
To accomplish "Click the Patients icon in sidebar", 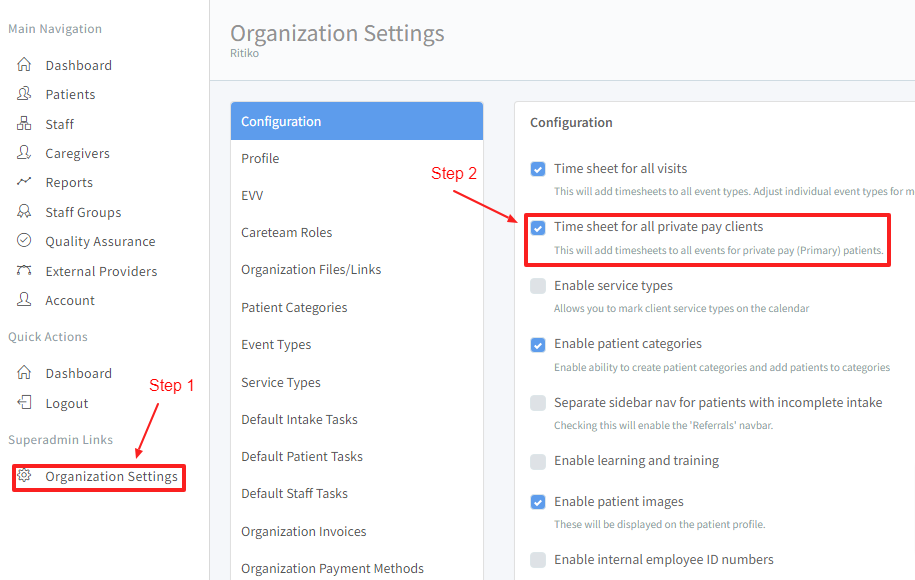I will [24, 94].
